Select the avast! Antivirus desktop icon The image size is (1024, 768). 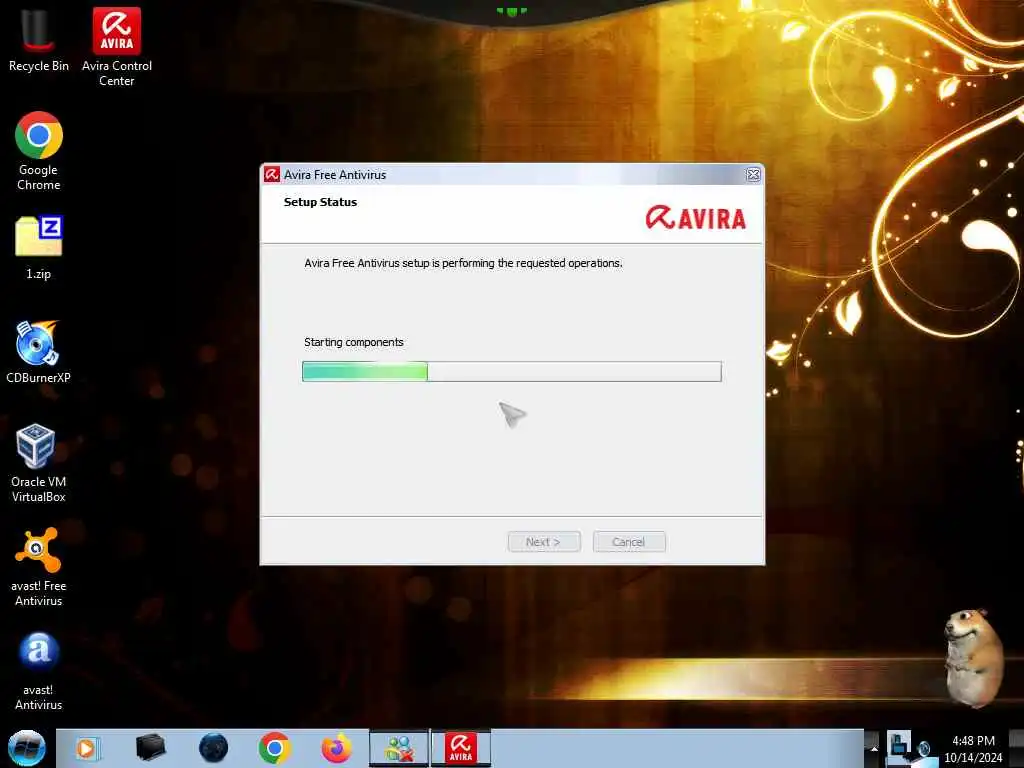pos(39,671)
